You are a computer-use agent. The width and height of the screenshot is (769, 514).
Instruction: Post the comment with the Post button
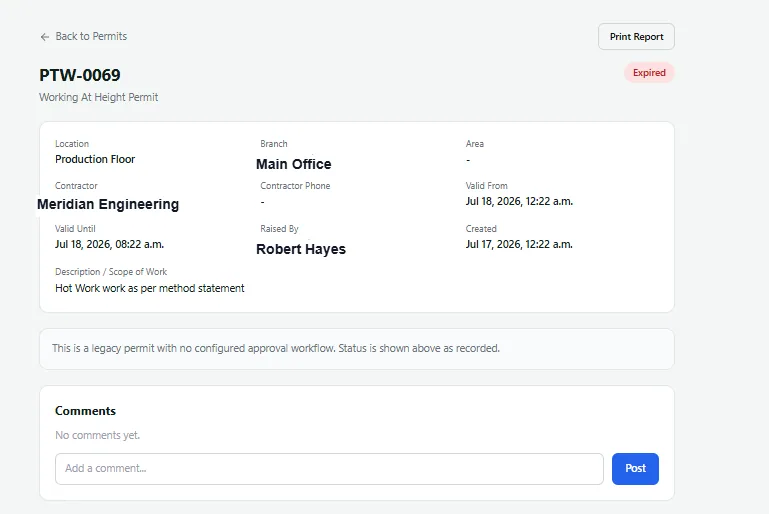[x=635, y=468]
